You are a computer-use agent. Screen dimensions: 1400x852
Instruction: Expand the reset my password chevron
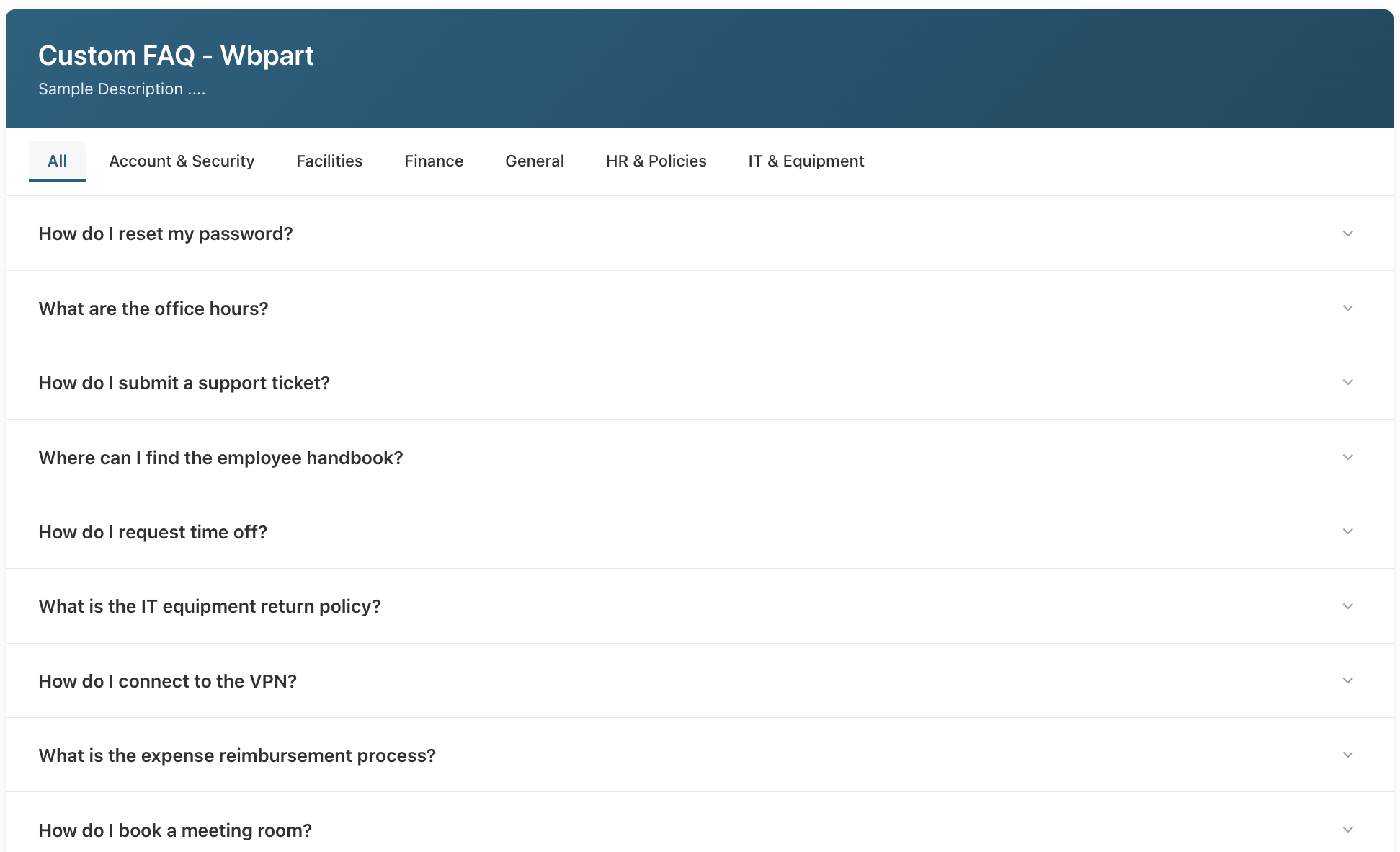coord(1347,234)
